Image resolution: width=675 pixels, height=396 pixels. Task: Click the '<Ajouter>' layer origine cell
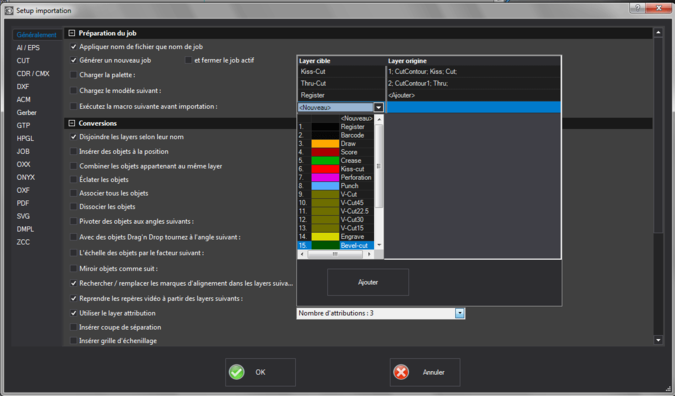click(474, 96)
